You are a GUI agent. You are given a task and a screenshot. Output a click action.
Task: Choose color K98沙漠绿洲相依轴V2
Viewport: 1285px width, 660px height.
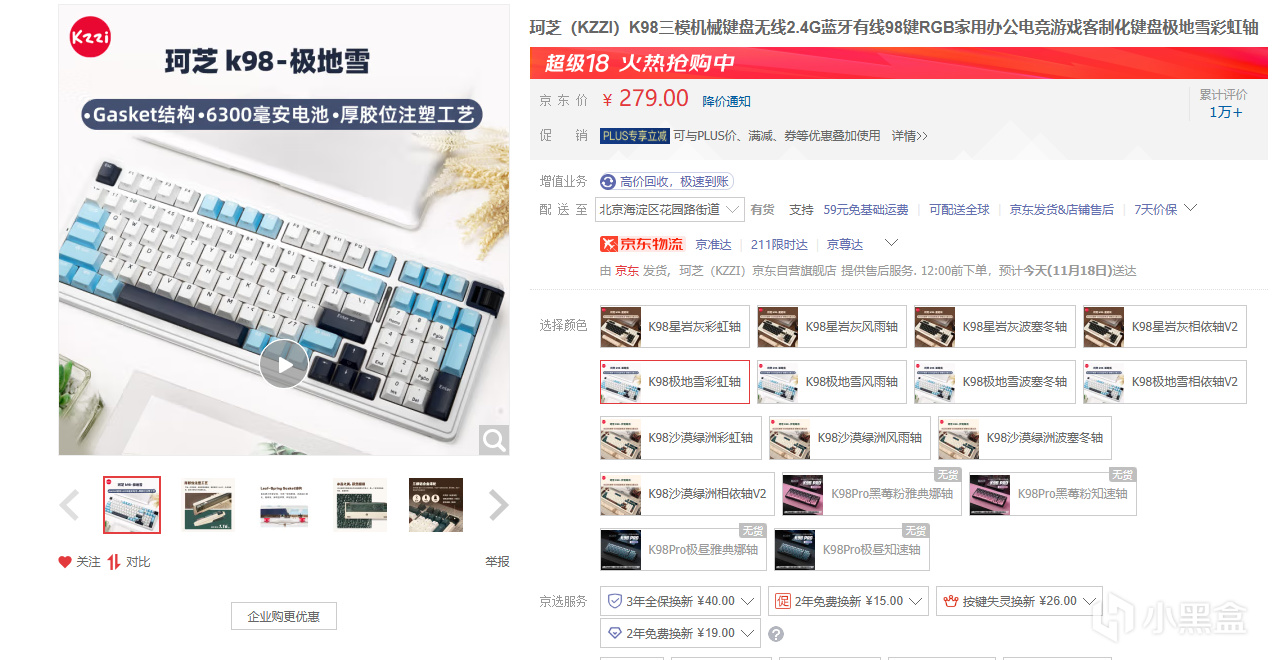(687, 494)
